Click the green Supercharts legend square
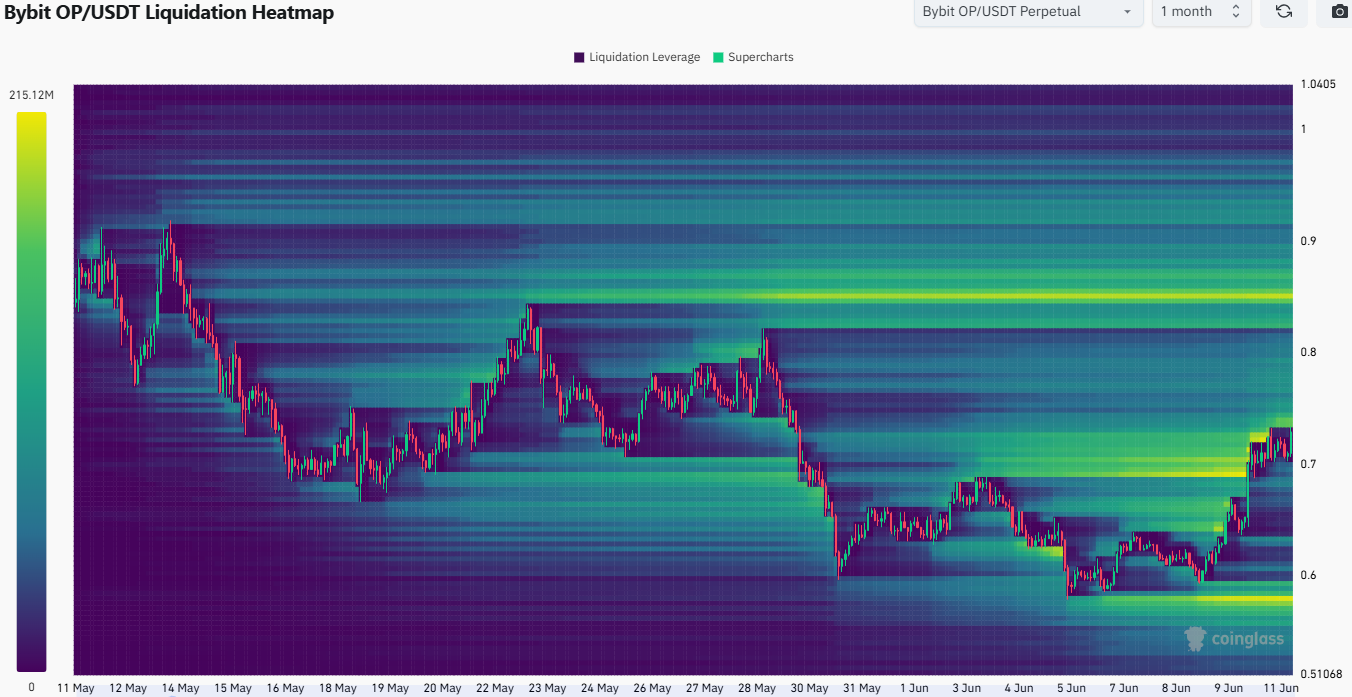Image resolution: width=1352 pixels, height=697 pixels. 718,57
